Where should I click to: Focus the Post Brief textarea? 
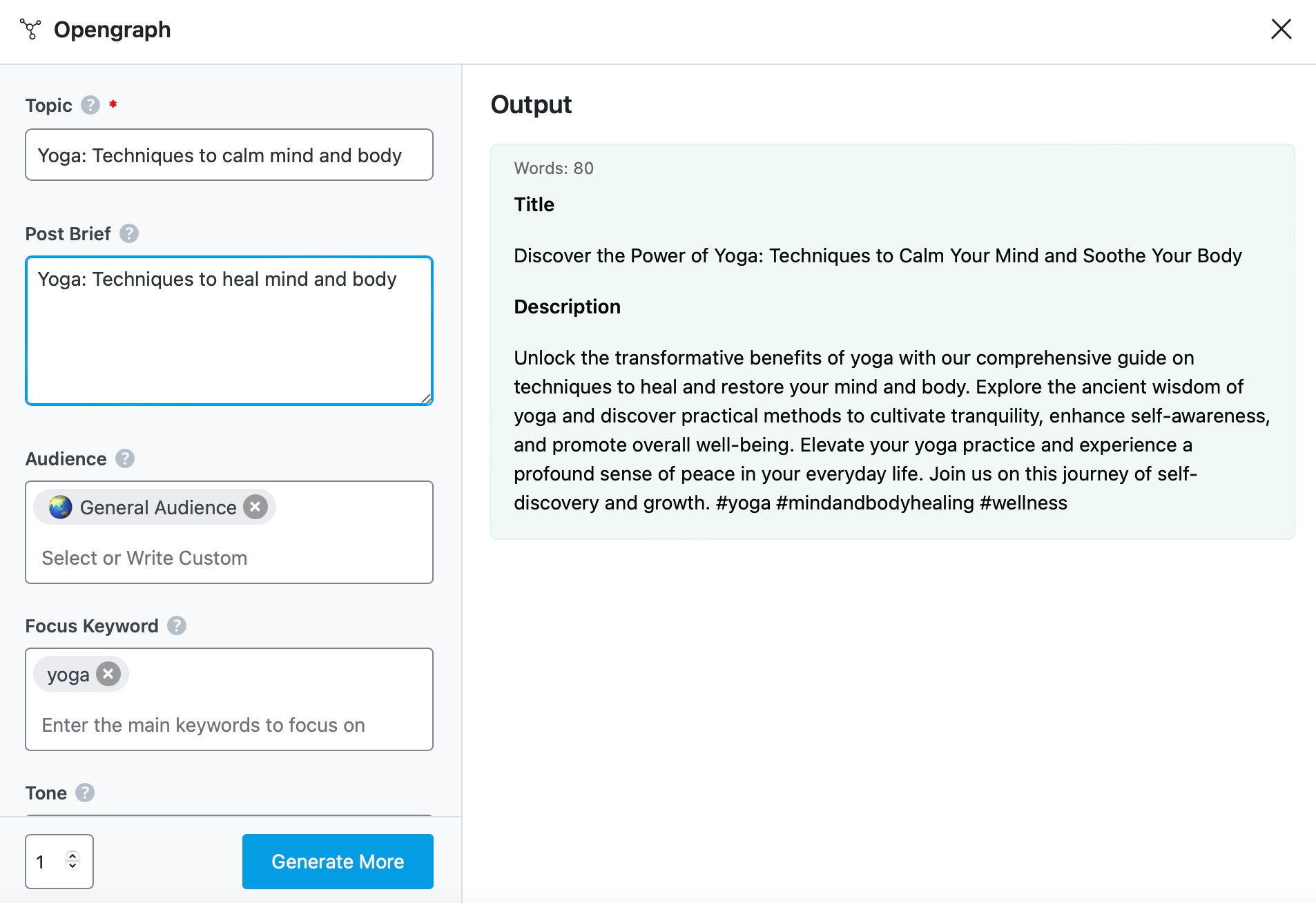(229, 331)
